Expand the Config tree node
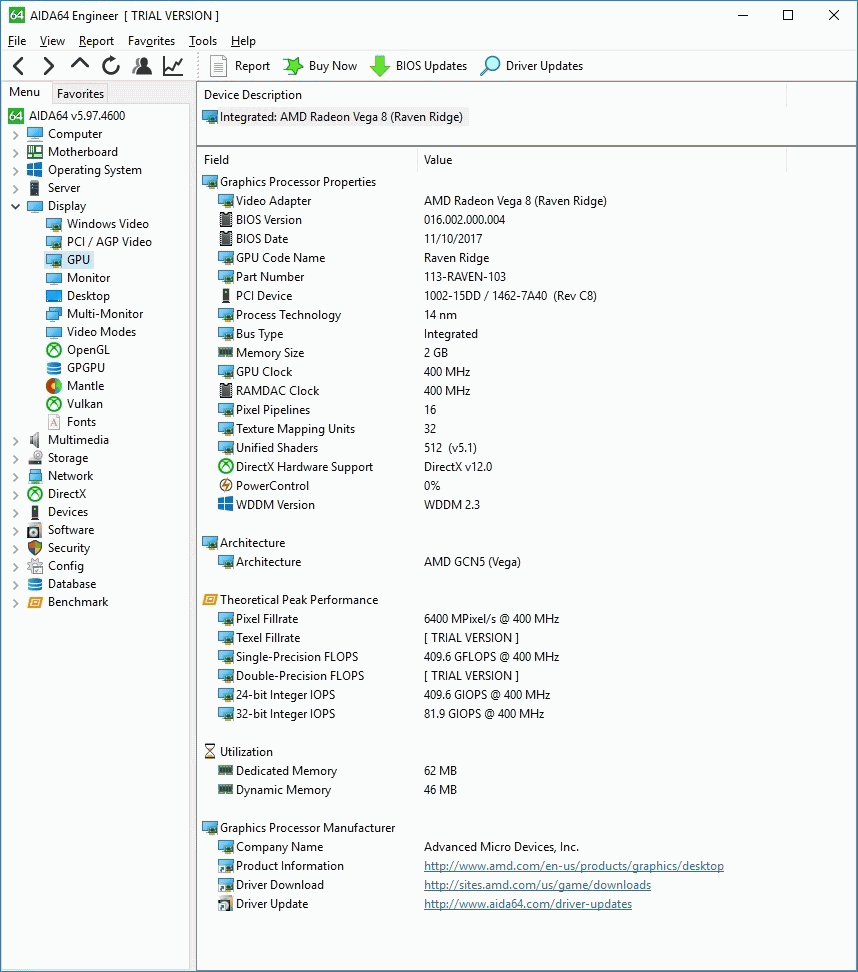 (x=15, y=567)
